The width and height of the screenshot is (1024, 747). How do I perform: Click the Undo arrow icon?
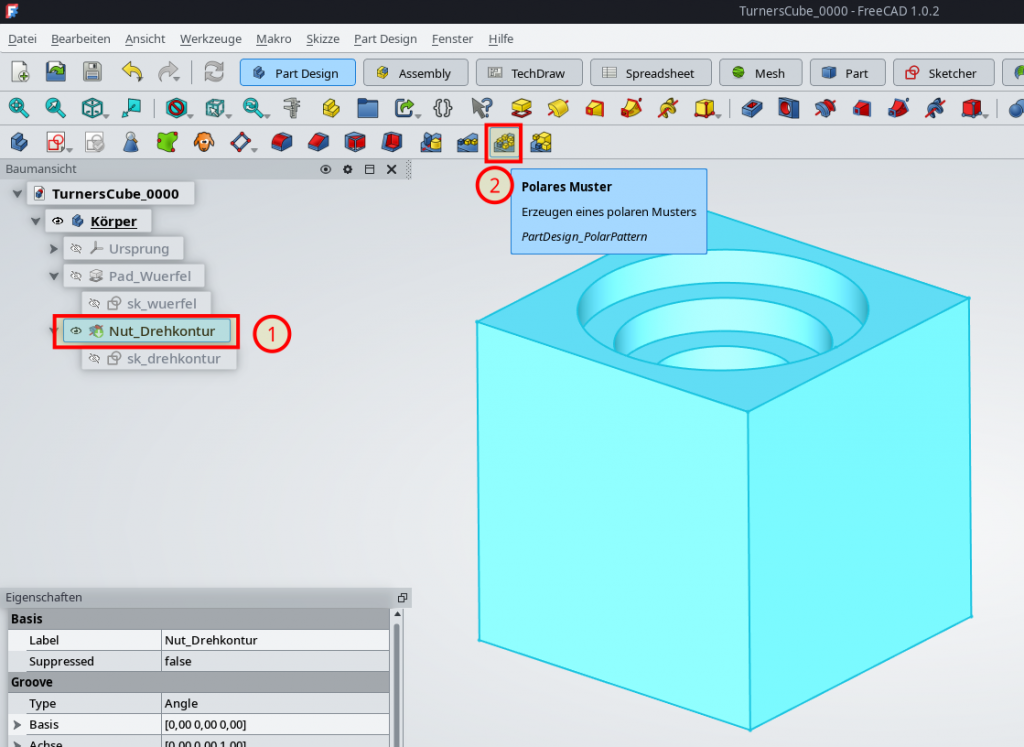[x=132, y=72]
